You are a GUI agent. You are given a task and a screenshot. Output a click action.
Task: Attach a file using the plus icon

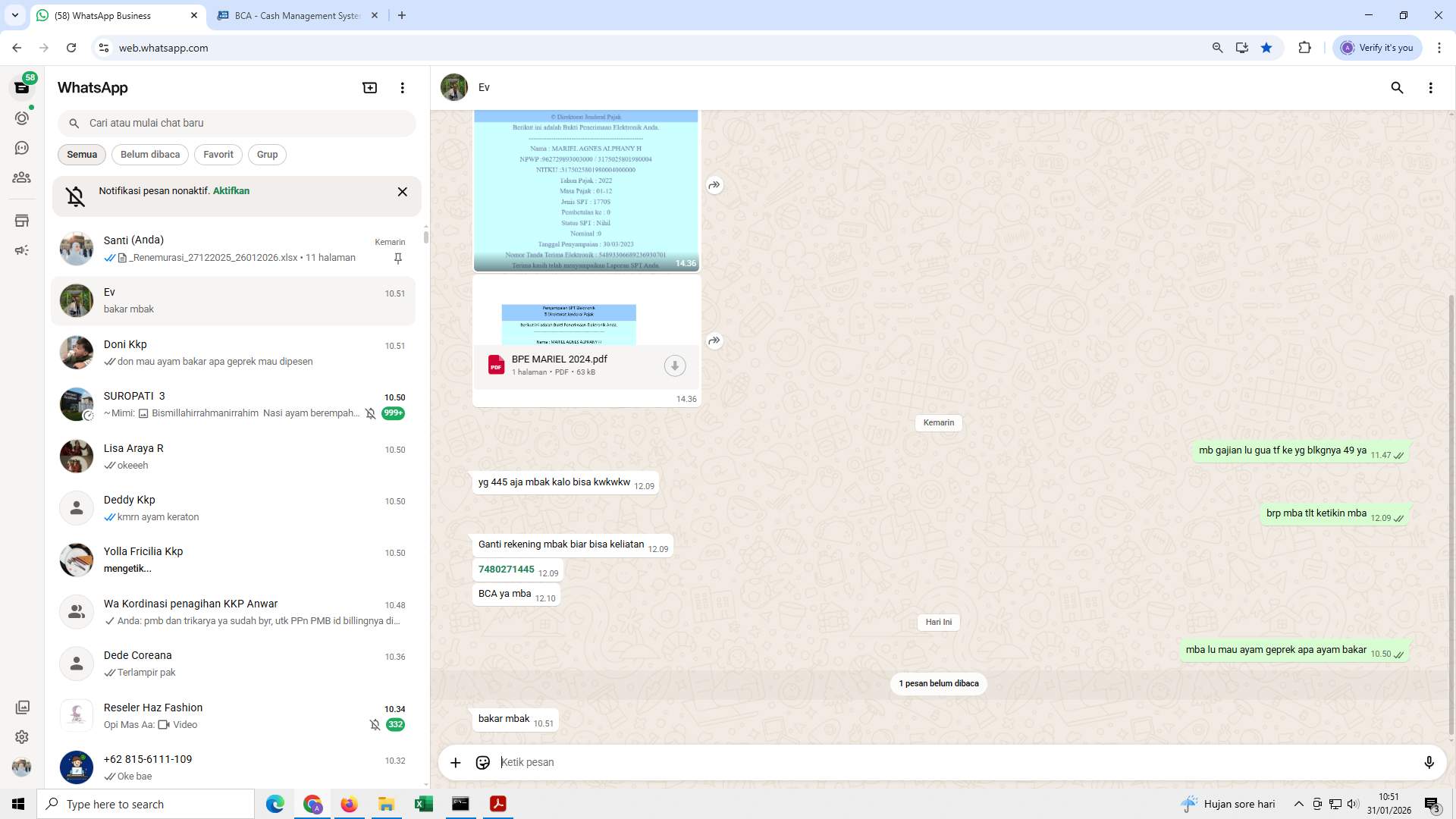tap(455, 762)
